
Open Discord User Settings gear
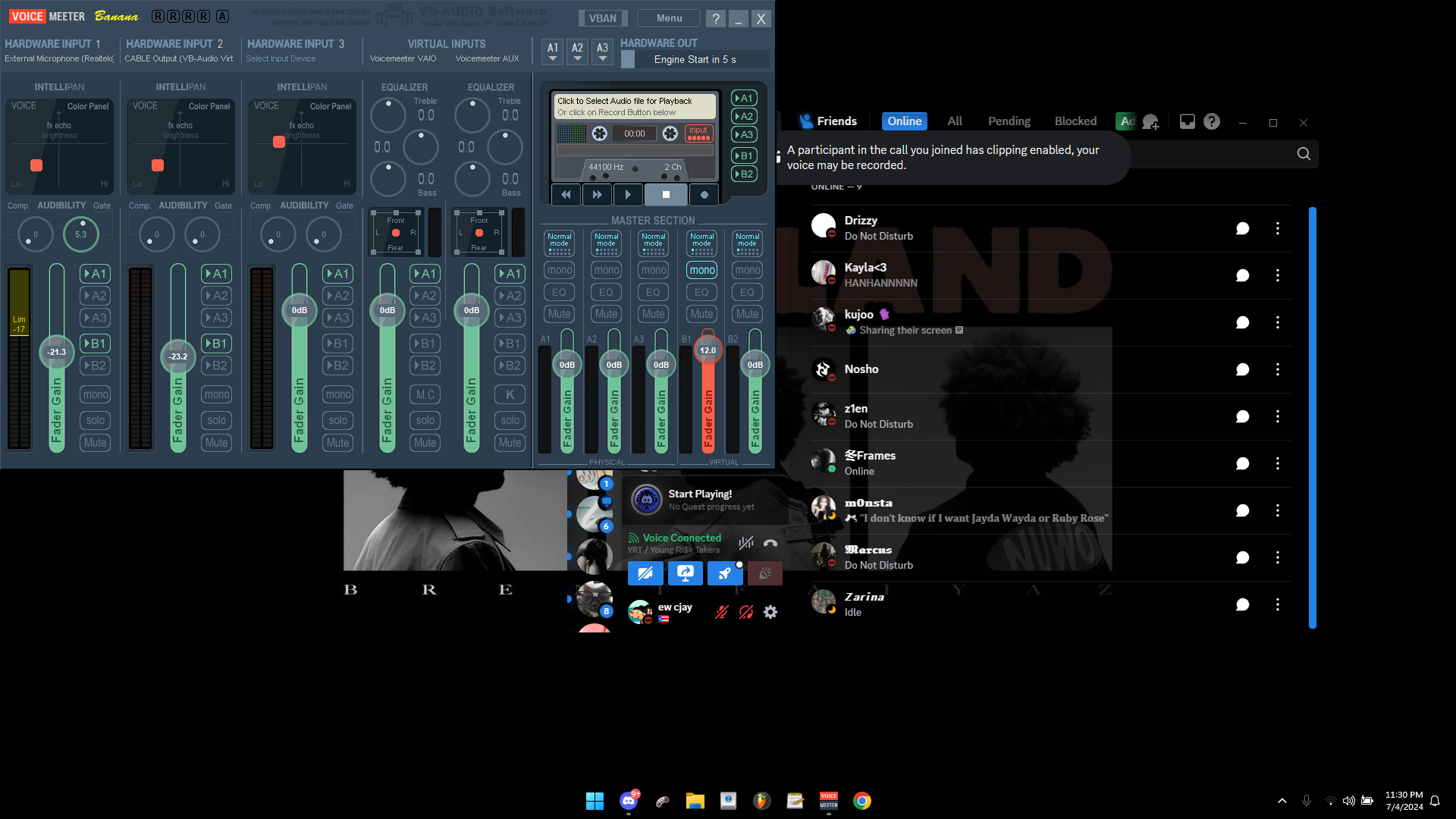pos(770,612)
